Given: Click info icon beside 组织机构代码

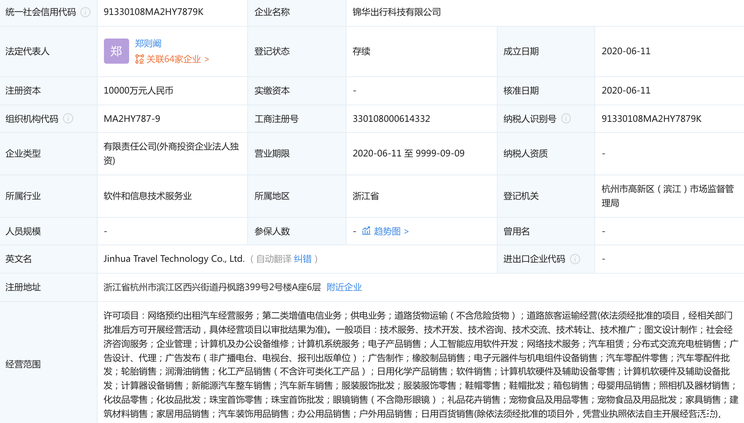Looking at the screenshot, I should (x=68, y=118).
